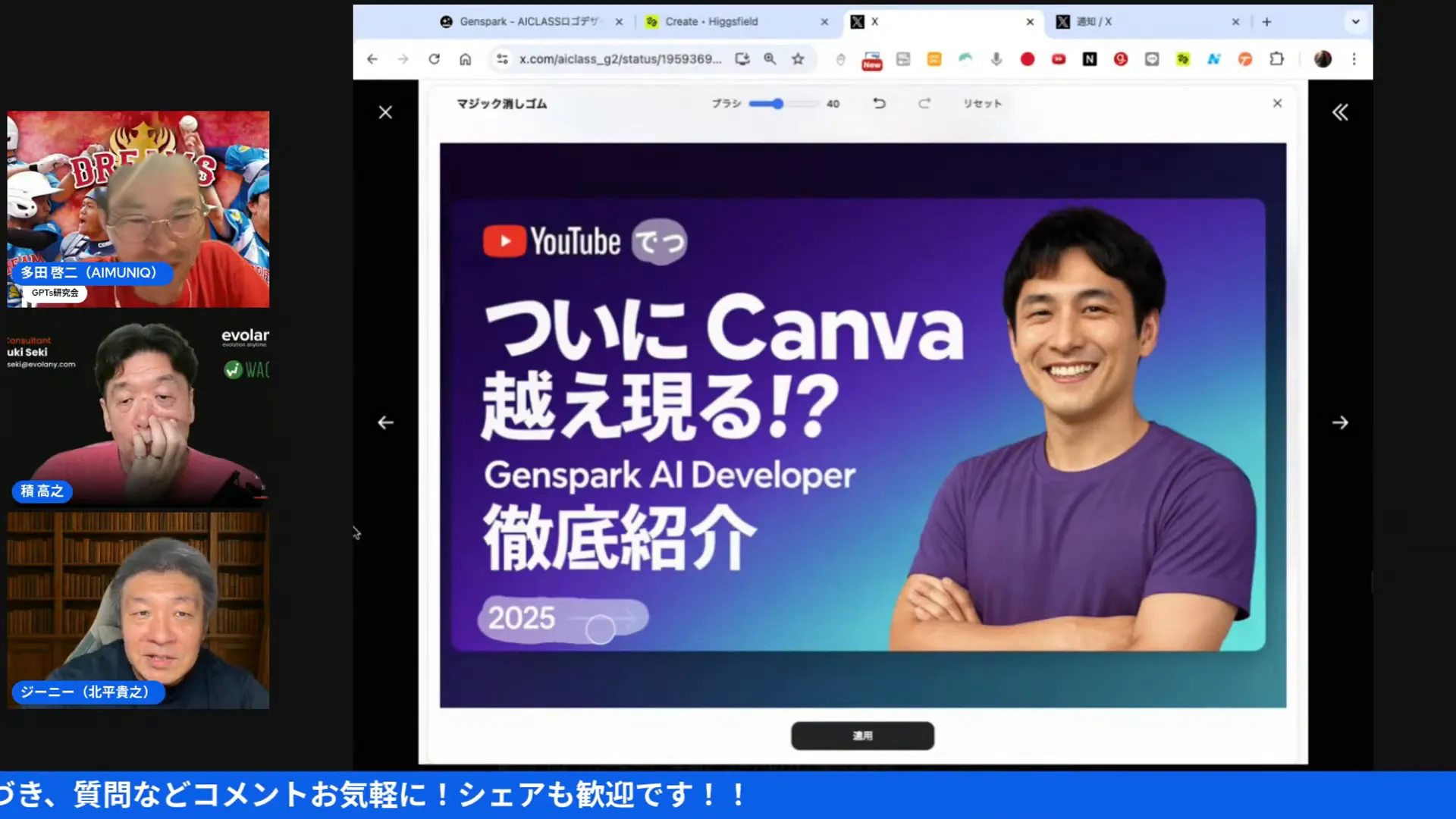Open the Chrome three-dot menu
Image resolution: width=1456 pixels, height=819 pixels.
[x=1354, y=59]
